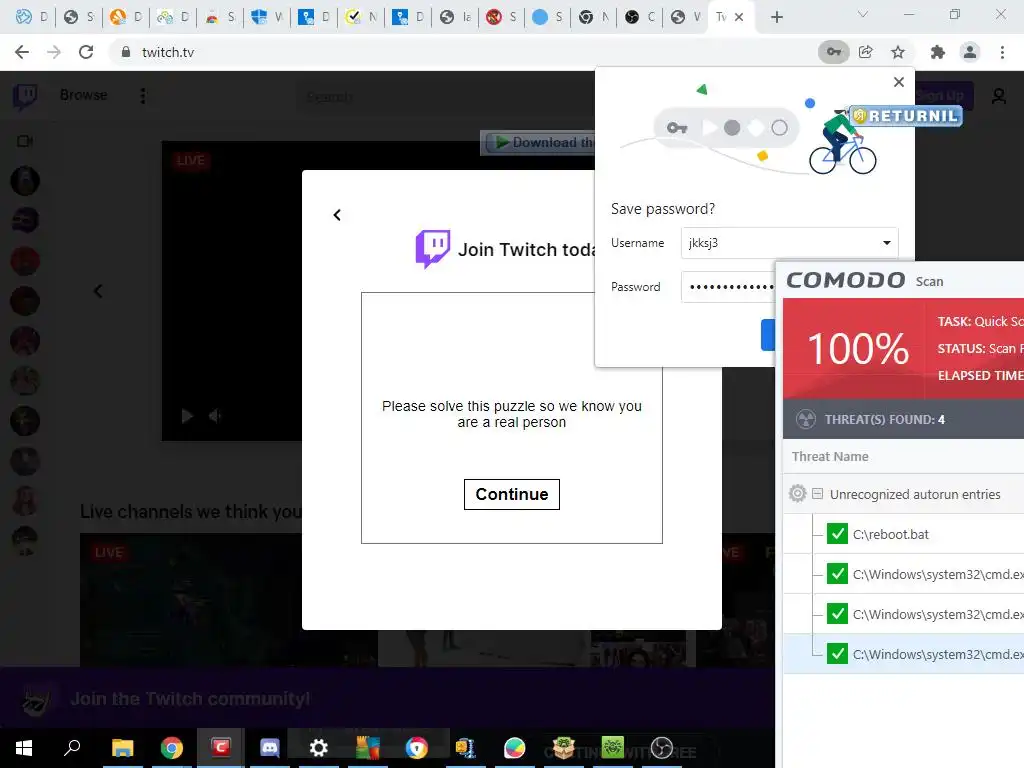Click the previous carousel arrow beside the video

[x=98, y=291]
